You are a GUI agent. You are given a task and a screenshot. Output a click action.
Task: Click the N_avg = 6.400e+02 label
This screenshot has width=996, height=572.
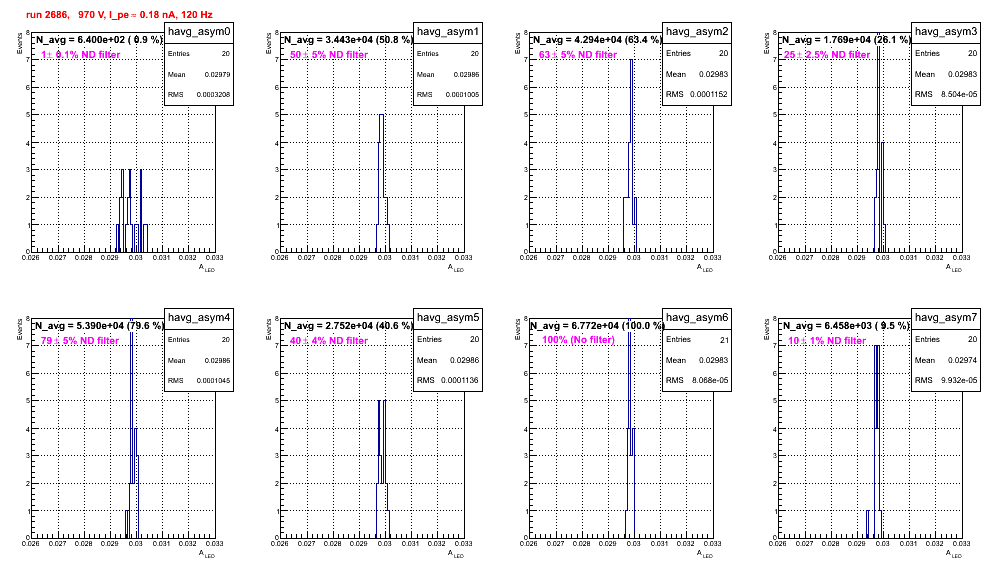pyautogui.click(x=98, y=39)
